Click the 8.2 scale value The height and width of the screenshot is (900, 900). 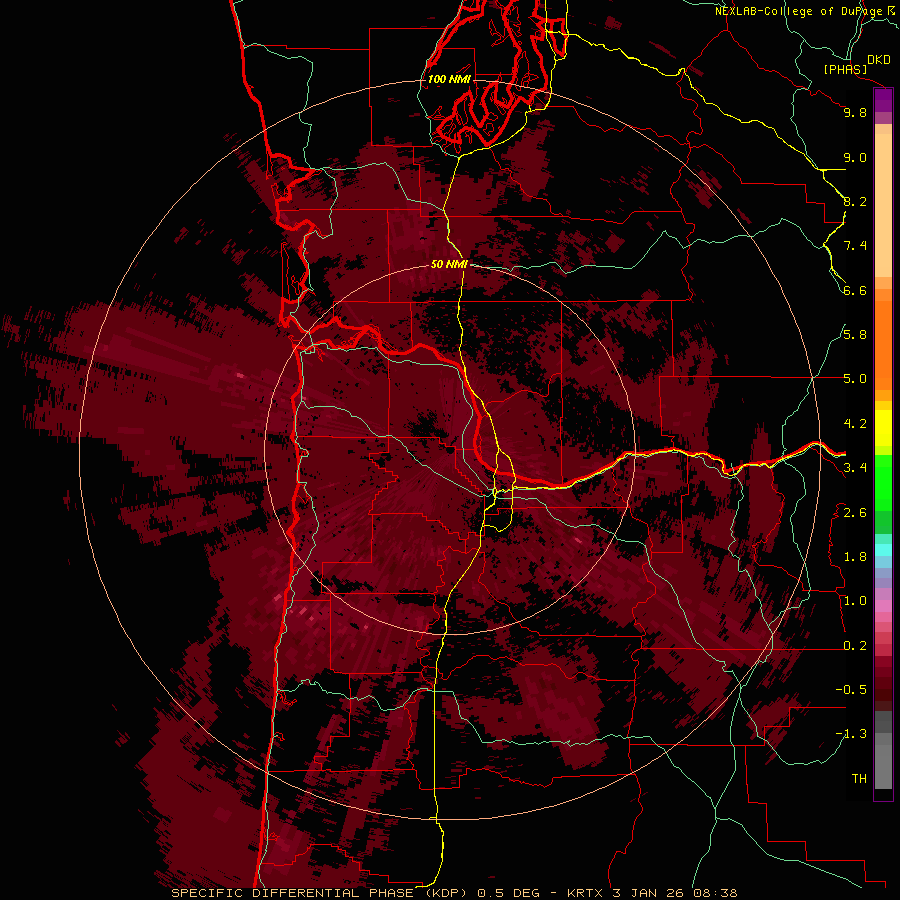(x=855, y=201)
